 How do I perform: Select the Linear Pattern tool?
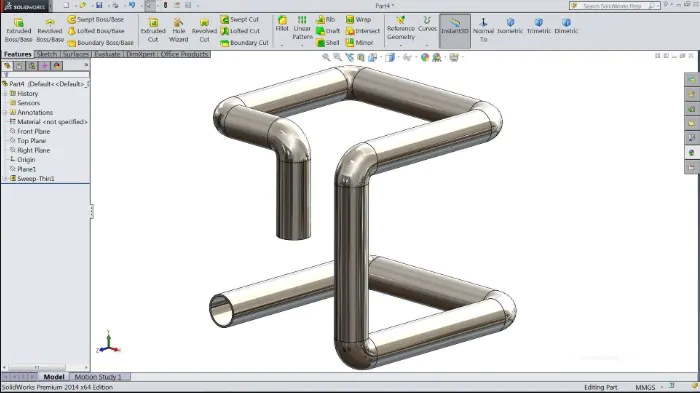pos(302,28)
